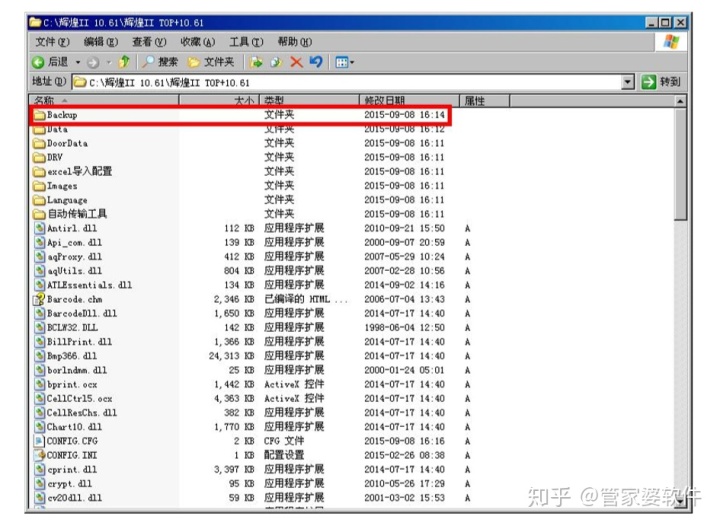The height and width of the screenshot is (526, 720).
Task: Click the blue Undo icon
Action: [x=316, y=62]
